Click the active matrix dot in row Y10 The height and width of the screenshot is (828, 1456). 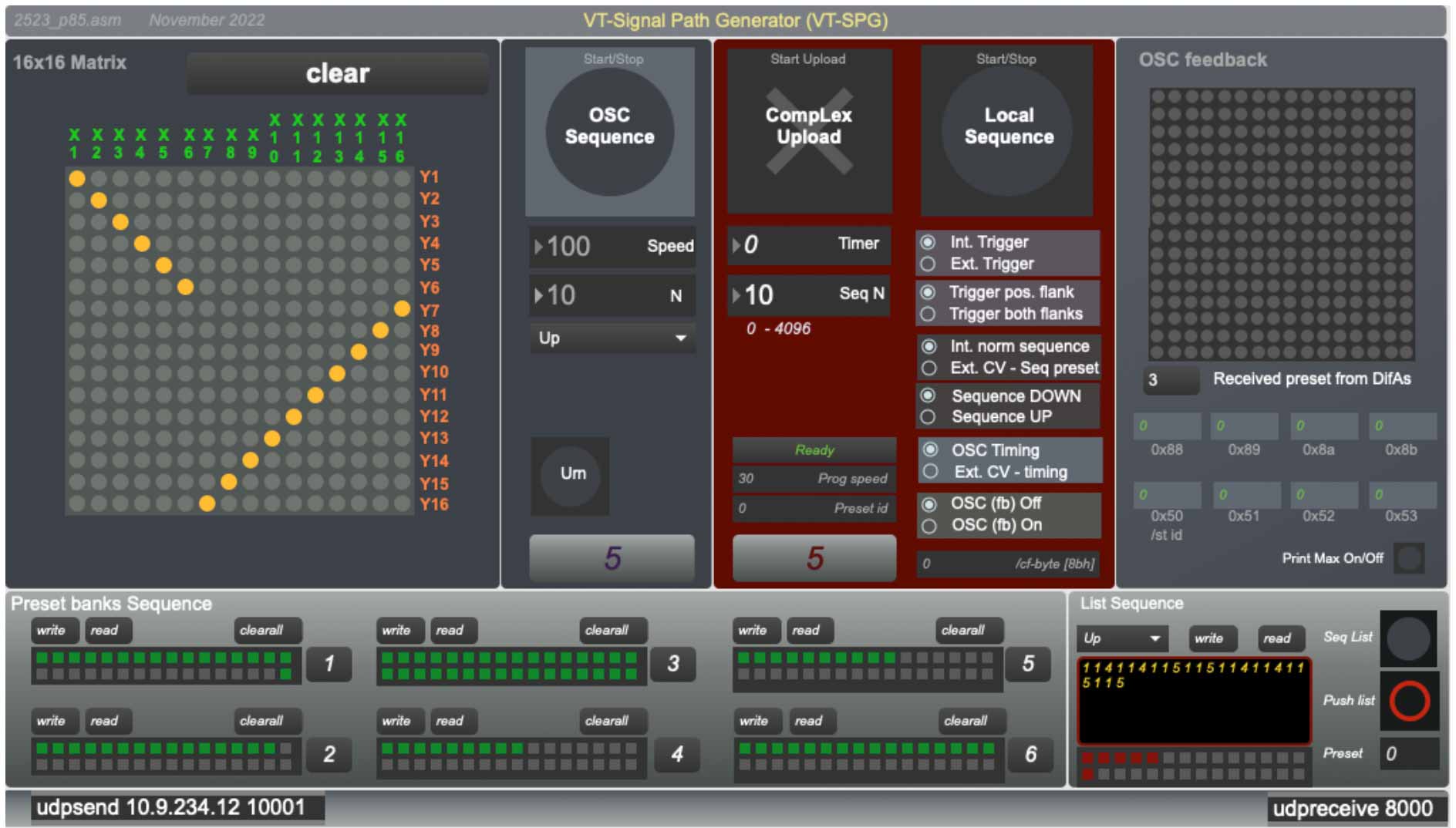pyautogui.click(x=337, y=374)
